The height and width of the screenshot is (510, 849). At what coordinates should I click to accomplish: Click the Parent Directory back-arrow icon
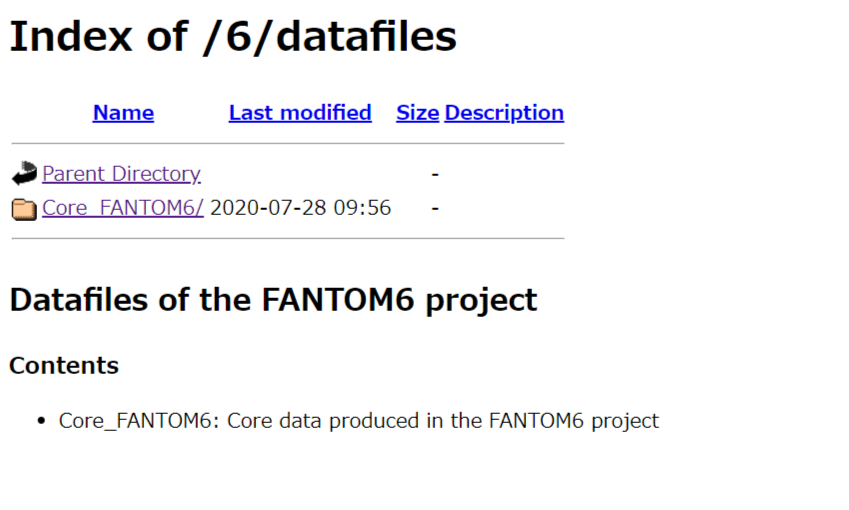point(24,174)
